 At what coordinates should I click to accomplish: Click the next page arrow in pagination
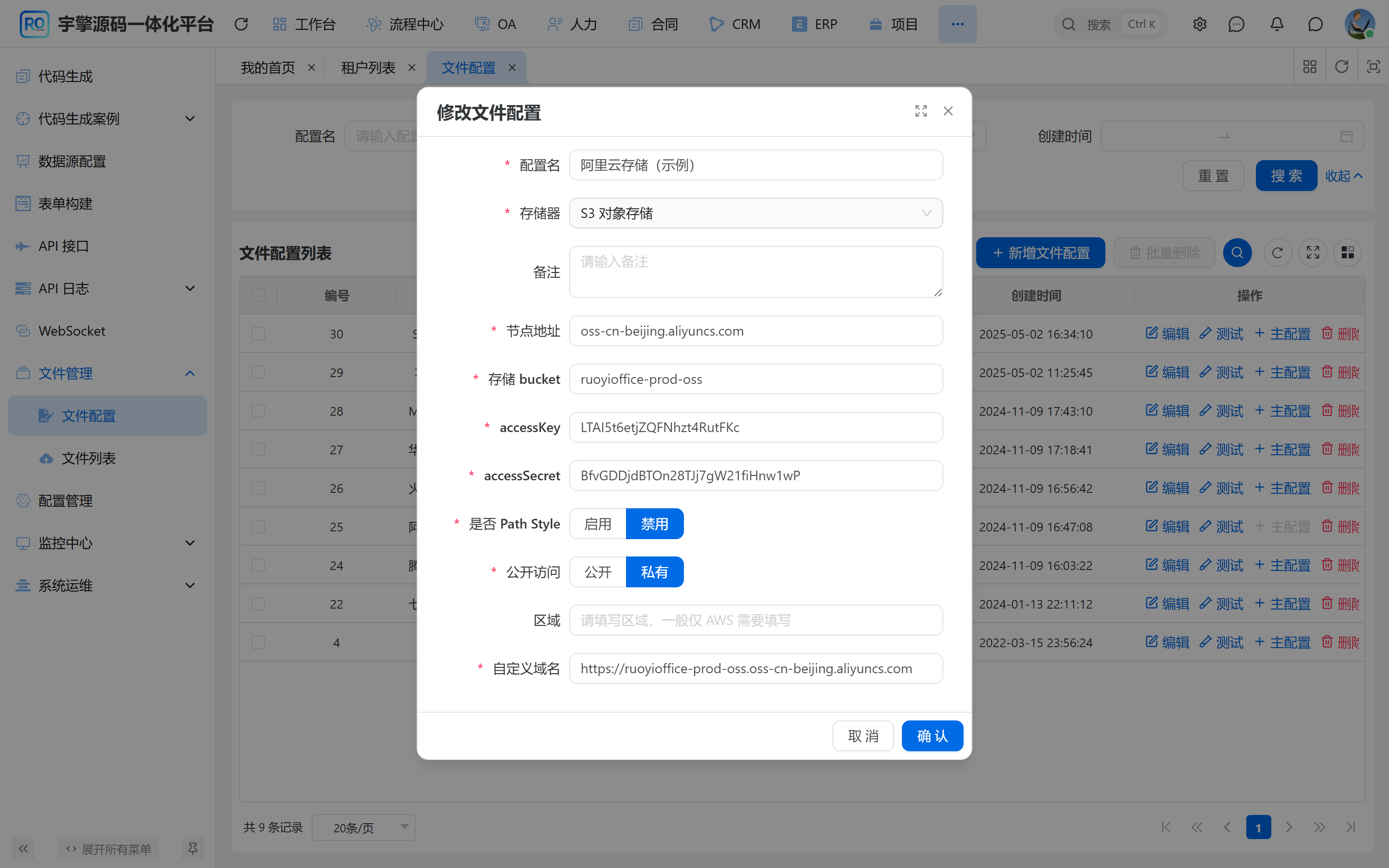(x=1289, y=827)
